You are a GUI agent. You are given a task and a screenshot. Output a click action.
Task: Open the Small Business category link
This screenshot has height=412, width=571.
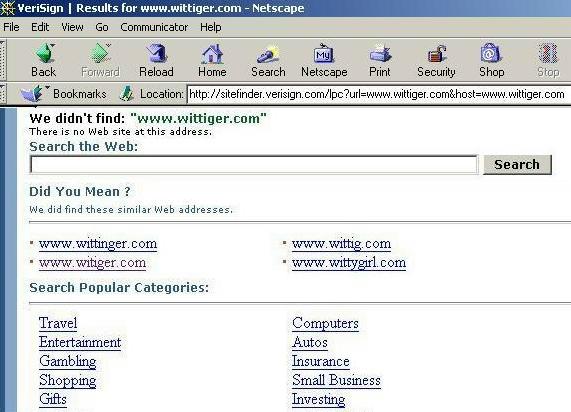point(336,380)
